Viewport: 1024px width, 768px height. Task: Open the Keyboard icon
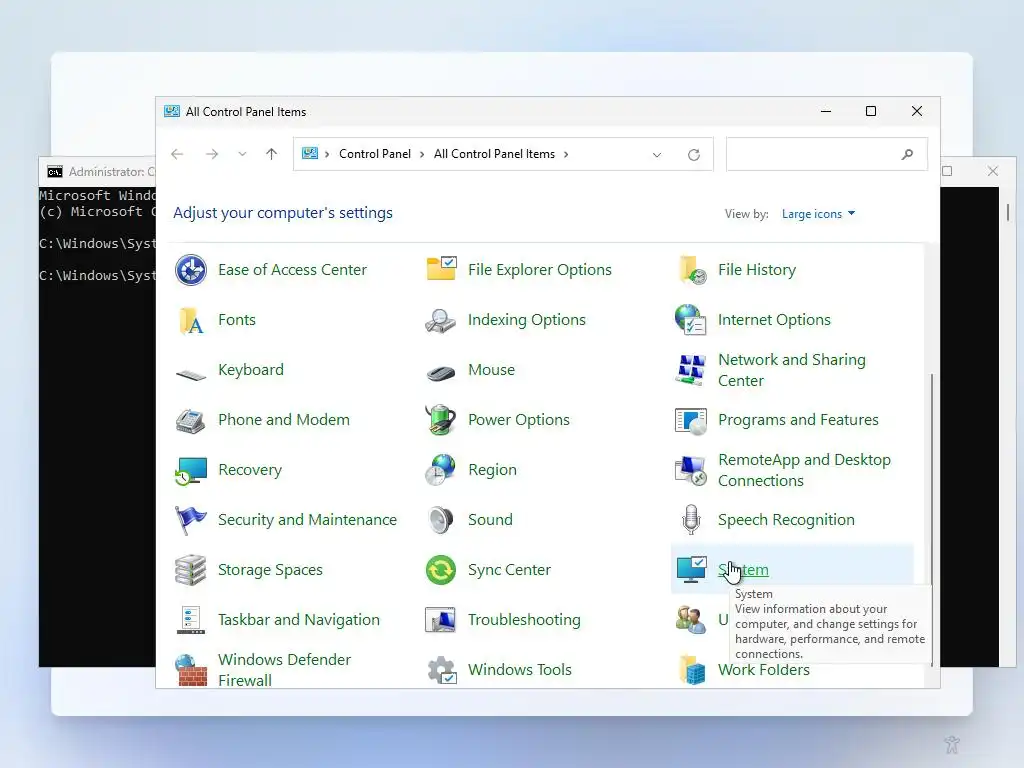pos(191,374)
